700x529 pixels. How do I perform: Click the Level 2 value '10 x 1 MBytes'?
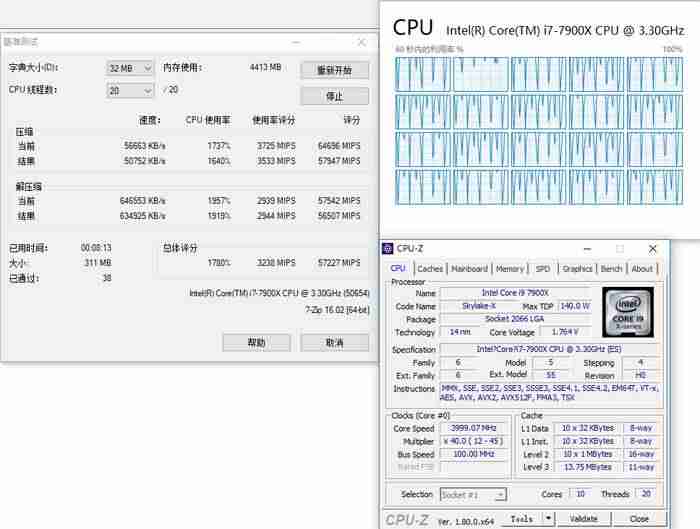point(588,454)
